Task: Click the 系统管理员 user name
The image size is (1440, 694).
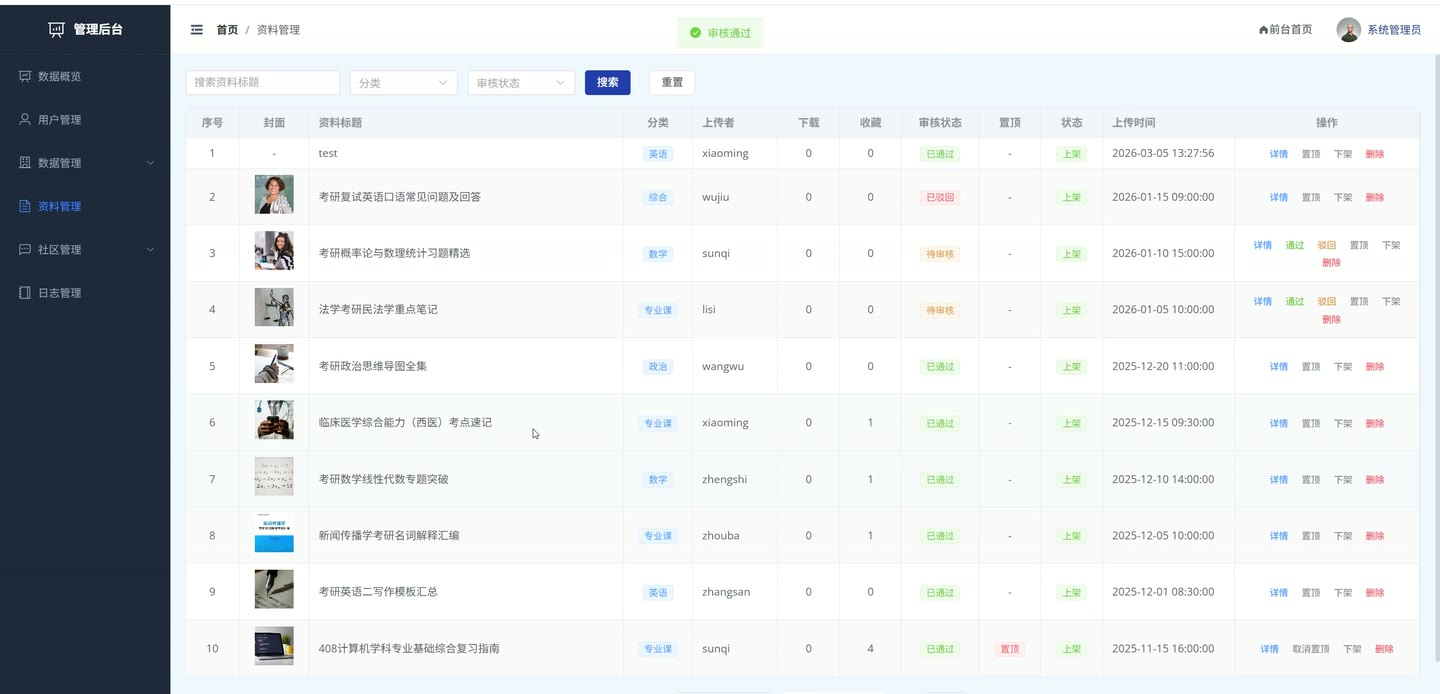Action: (1394, 30)
